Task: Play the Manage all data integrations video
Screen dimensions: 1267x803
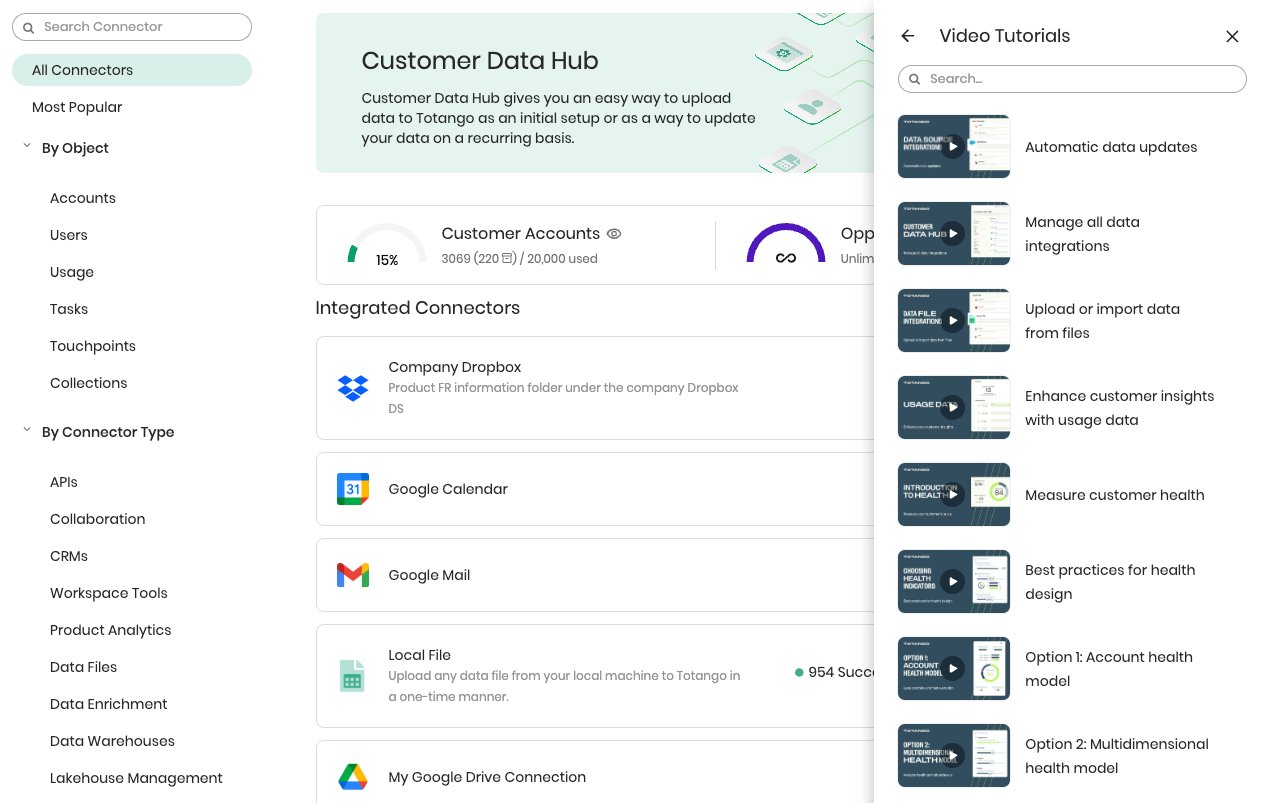Action: pyautogui.click(x=953, y=233)
